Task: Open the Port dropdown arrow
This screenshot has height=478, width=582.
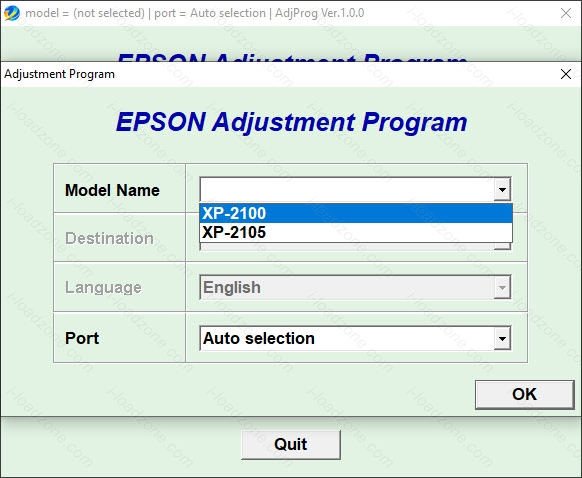Action: click(x=502, y=338)
